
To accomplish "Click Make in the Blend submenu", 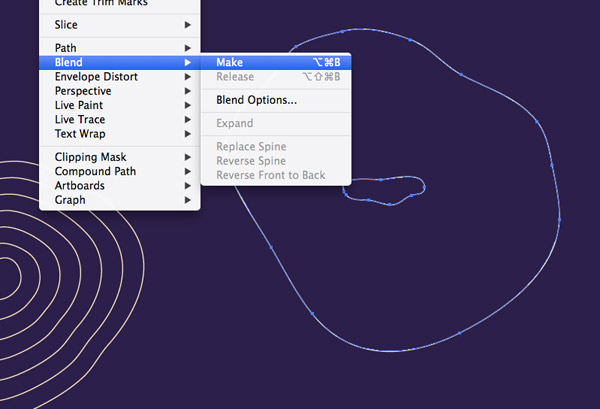I will coord(230,63).
